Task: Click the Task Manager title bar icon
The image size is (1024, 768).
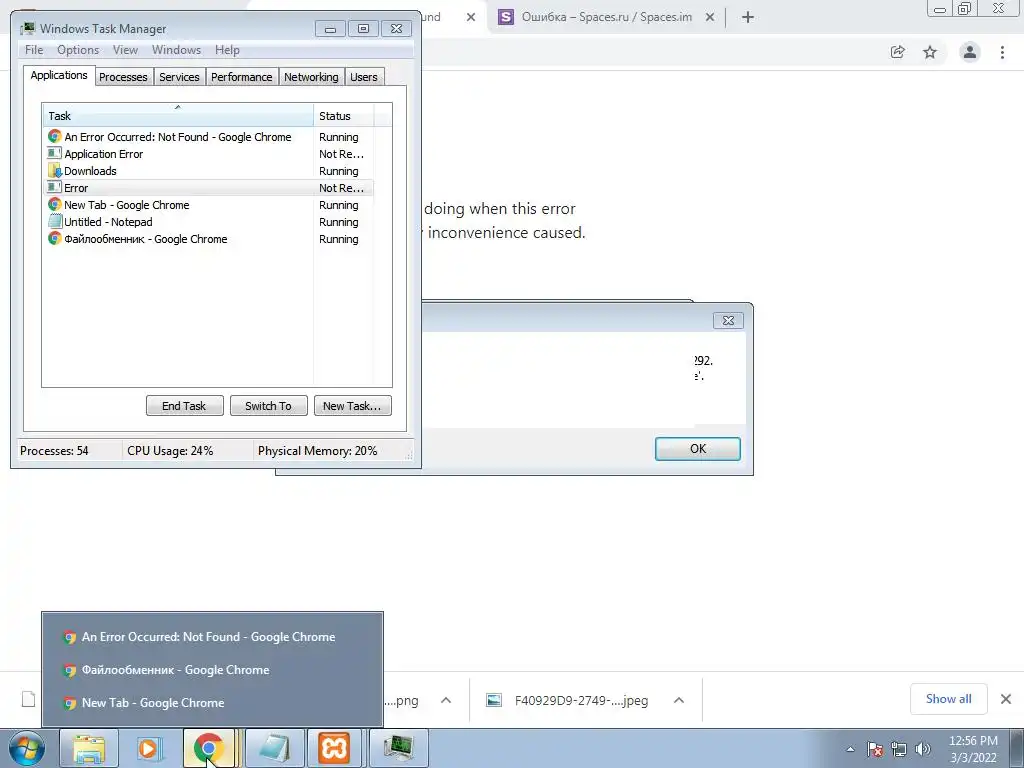Action: pyautogui.click(x=27, y=29)
